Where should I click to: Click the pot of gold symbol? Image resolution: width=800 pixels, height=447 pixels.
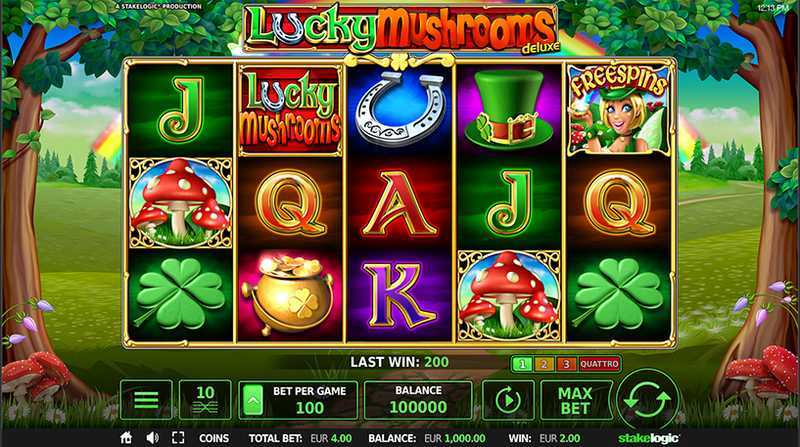[x=288, y=294]
